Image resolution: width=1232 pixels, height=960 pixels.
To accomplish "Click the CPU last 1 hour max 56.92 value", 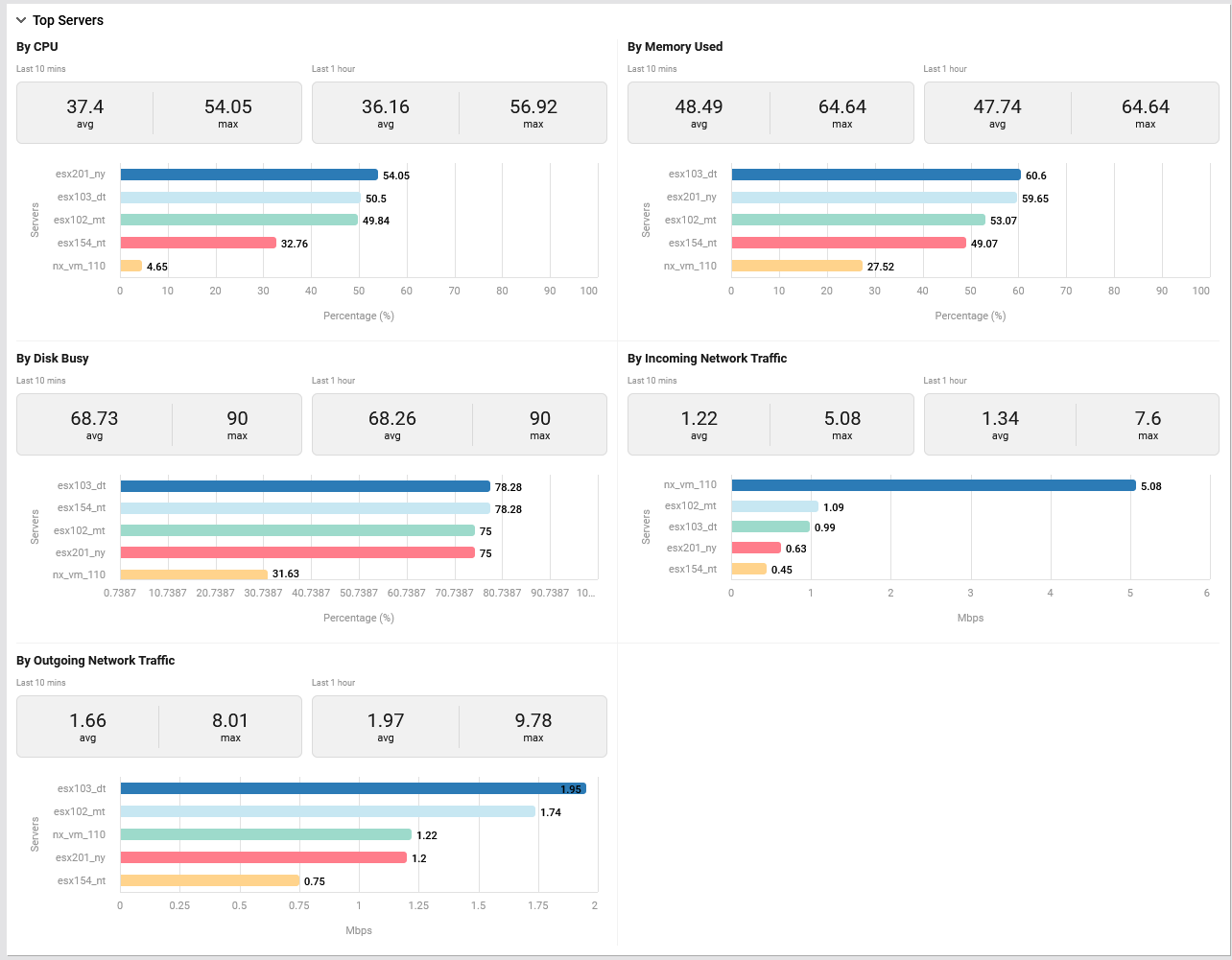I will (x=533, y=107).
